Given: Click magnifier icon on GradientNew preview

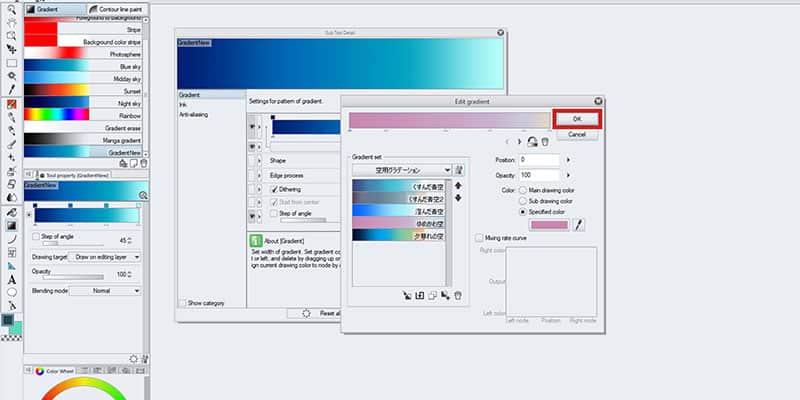Looking at the screenshot, I should point(143,195).
